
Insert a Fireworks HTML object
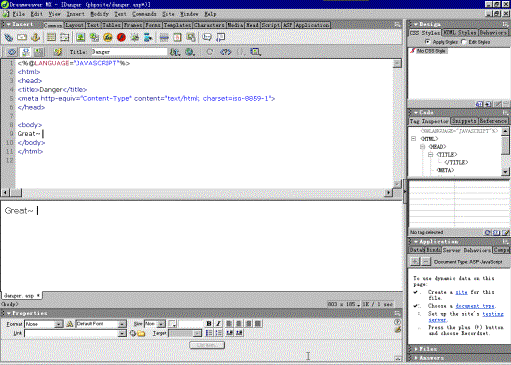point(108,37)
